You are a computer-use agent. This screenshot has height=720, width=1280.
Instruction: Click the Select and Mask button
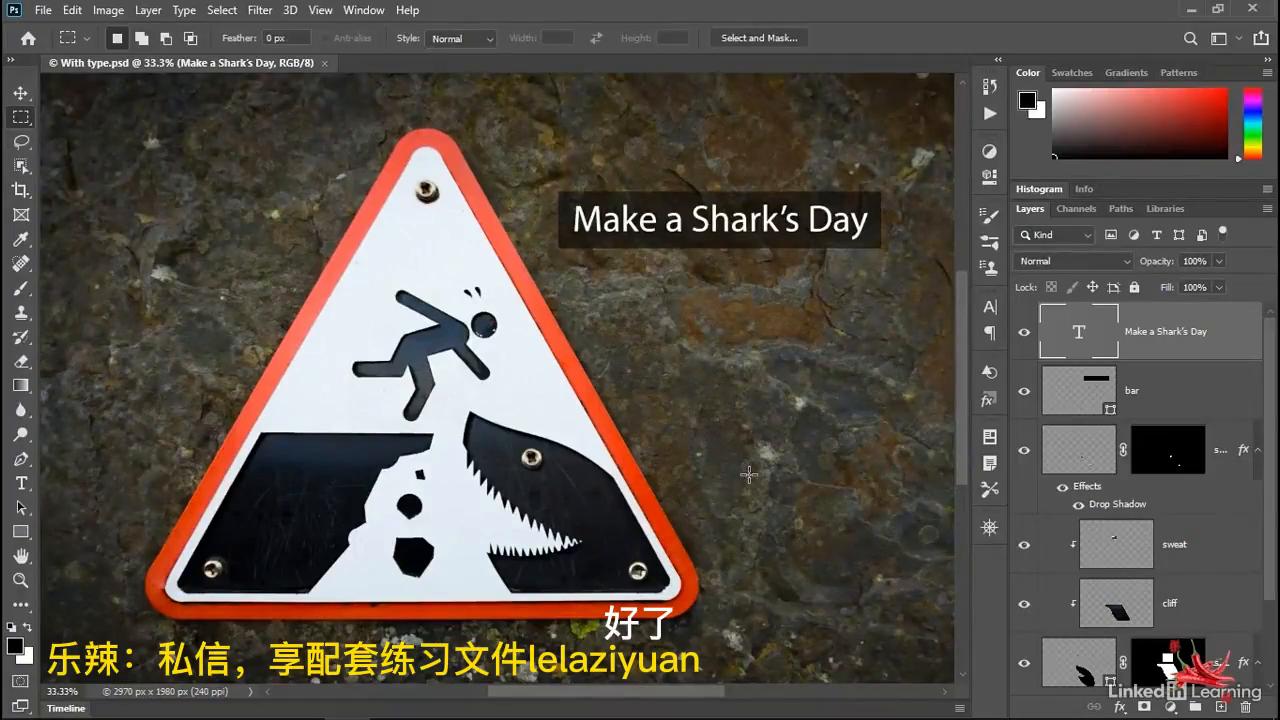(x=759, y=37)
